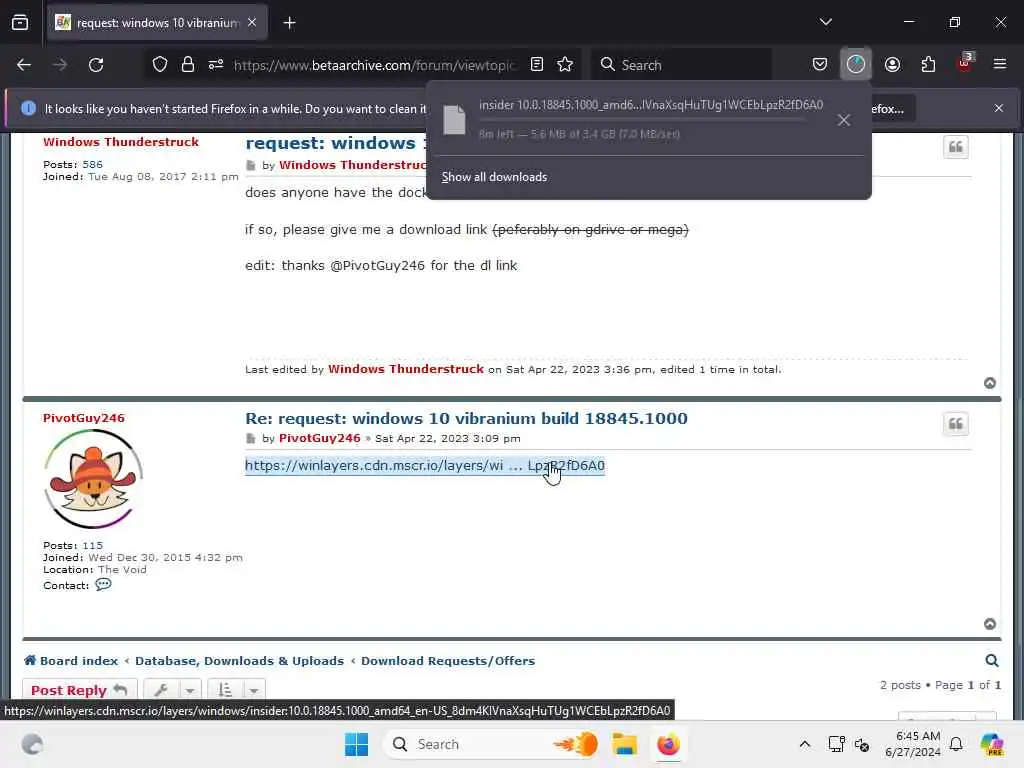This screenshot has width=1024, height=768.
Task: Save page to Pocket icon
Action: (820, 65)
